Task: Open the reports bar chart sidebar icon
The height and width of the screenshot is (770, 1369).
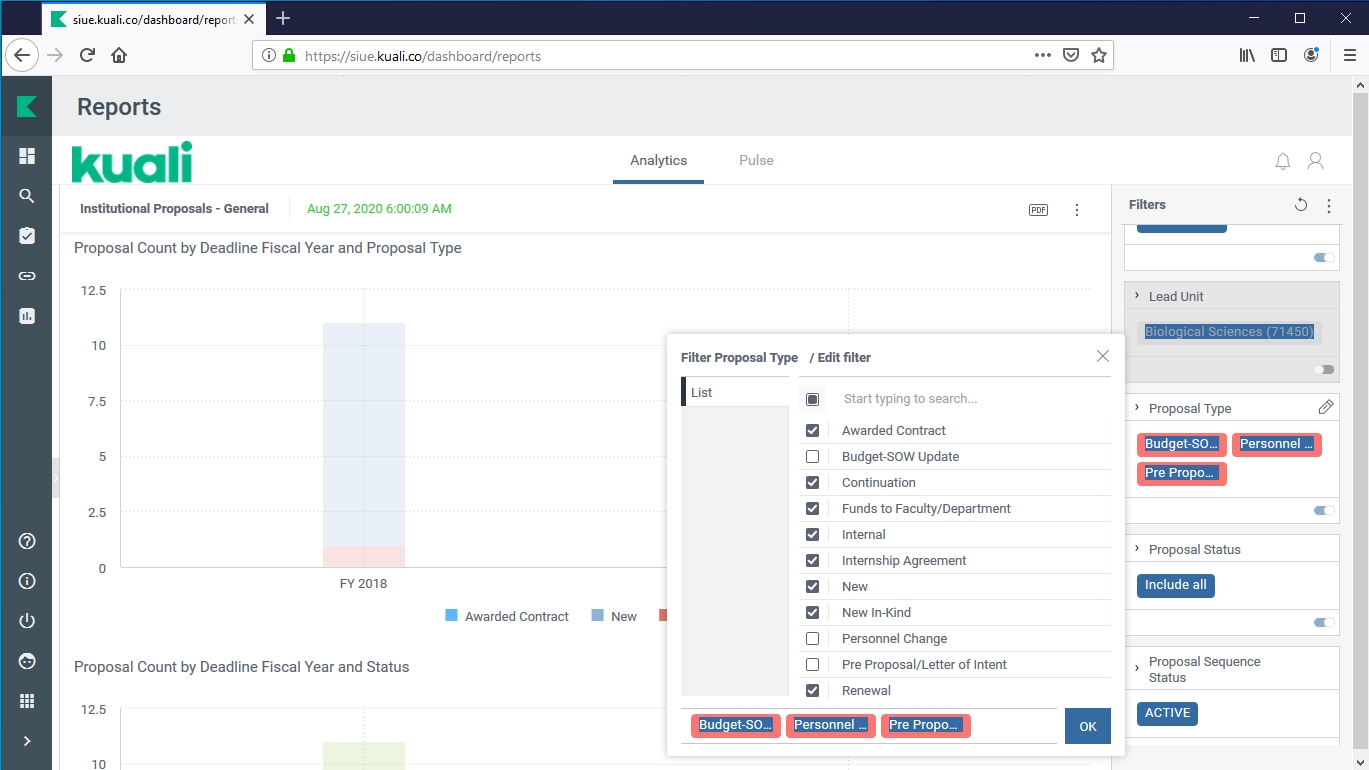Action: (27, 316)
